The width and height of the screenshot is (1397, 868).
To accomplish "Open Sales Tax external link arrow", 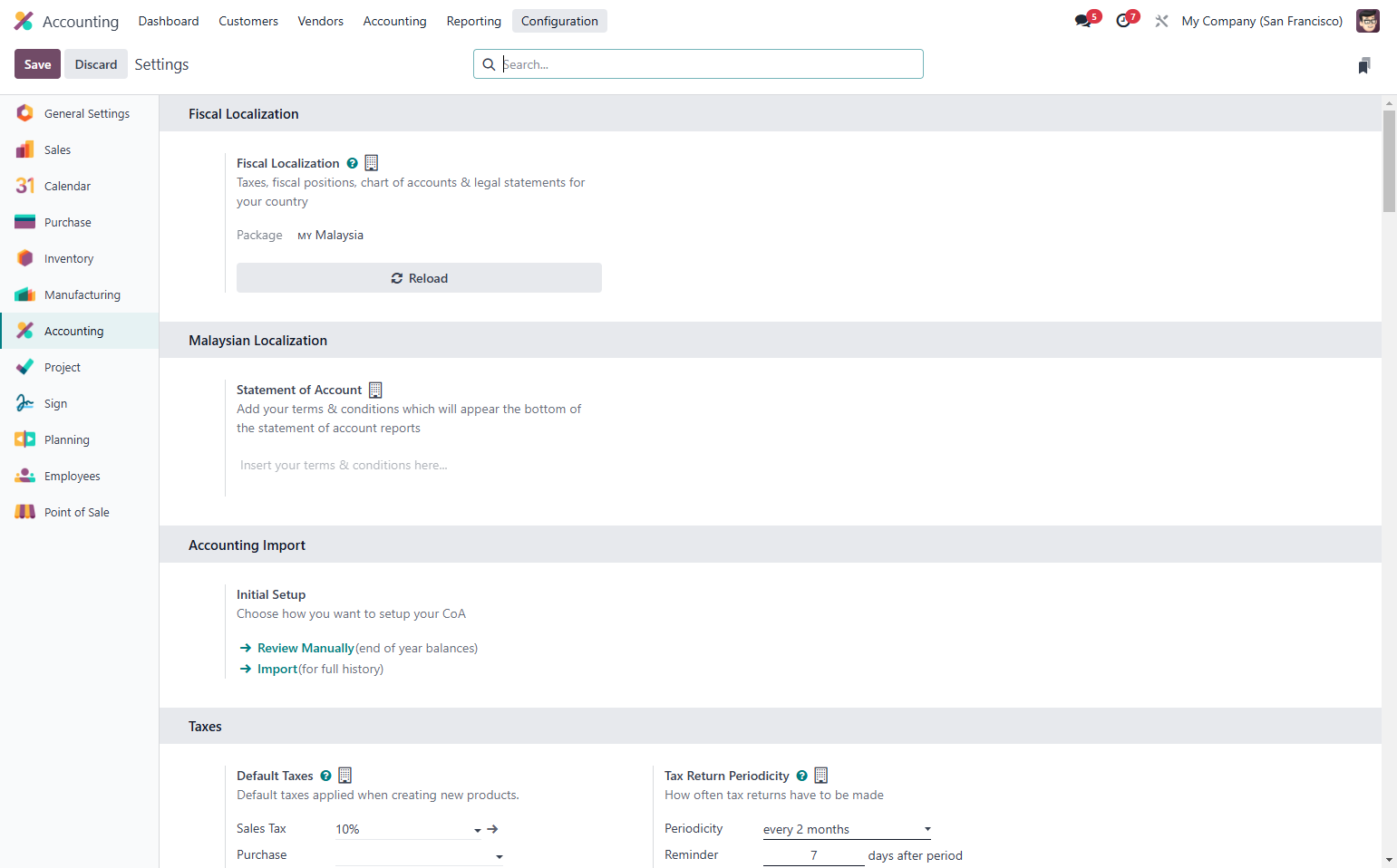I will (x=493, y=829).
